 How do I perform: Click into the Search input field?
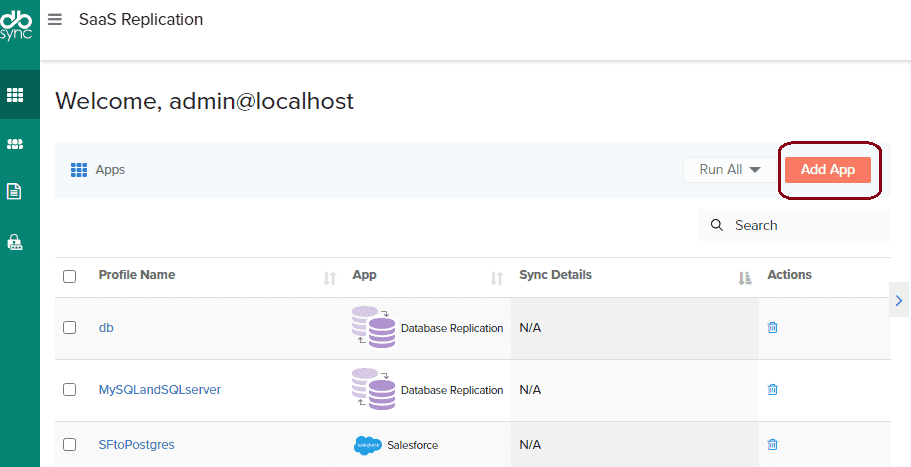click(805, 226)
